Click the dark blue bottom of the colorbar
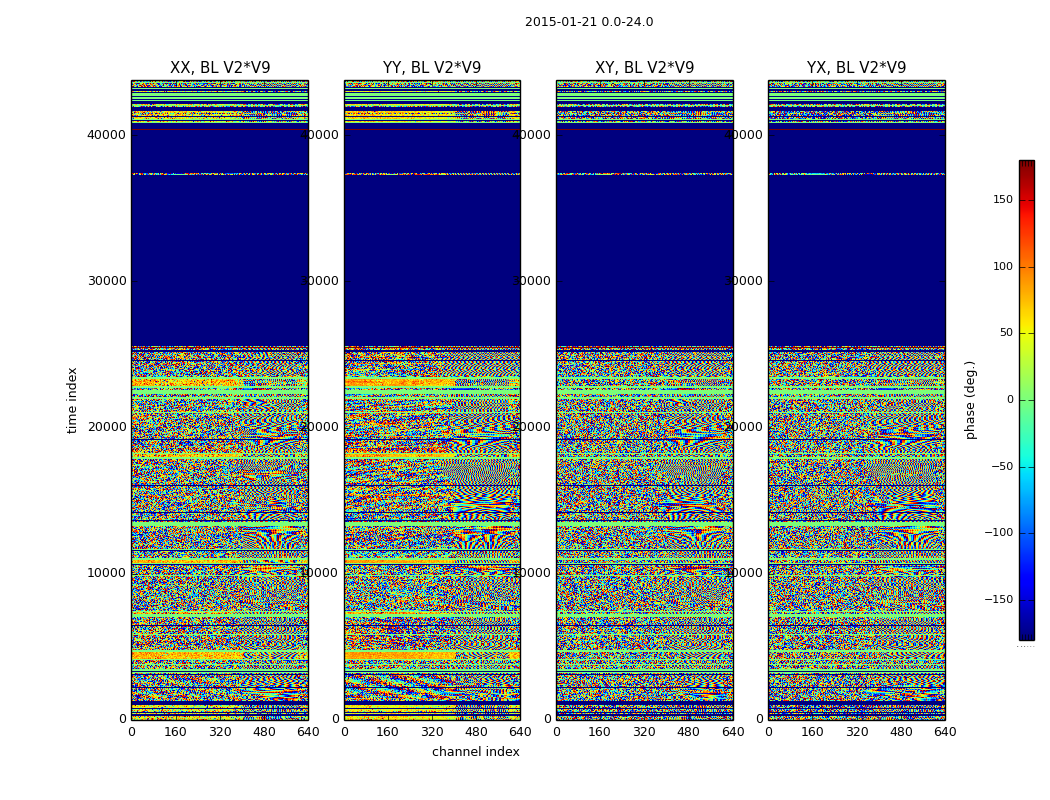Image resolution: width=1050 pixels, height=800 pixels. [1026, 632]
